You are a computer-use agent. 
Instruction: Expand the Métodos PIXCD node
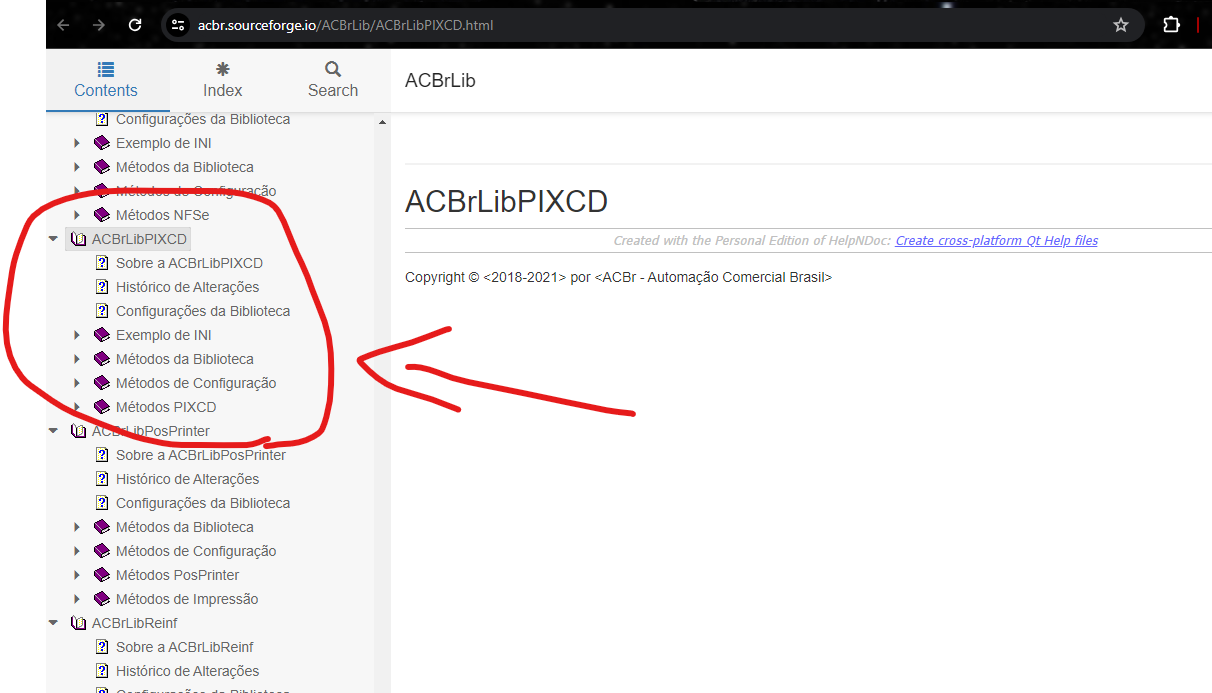(77, 407)
